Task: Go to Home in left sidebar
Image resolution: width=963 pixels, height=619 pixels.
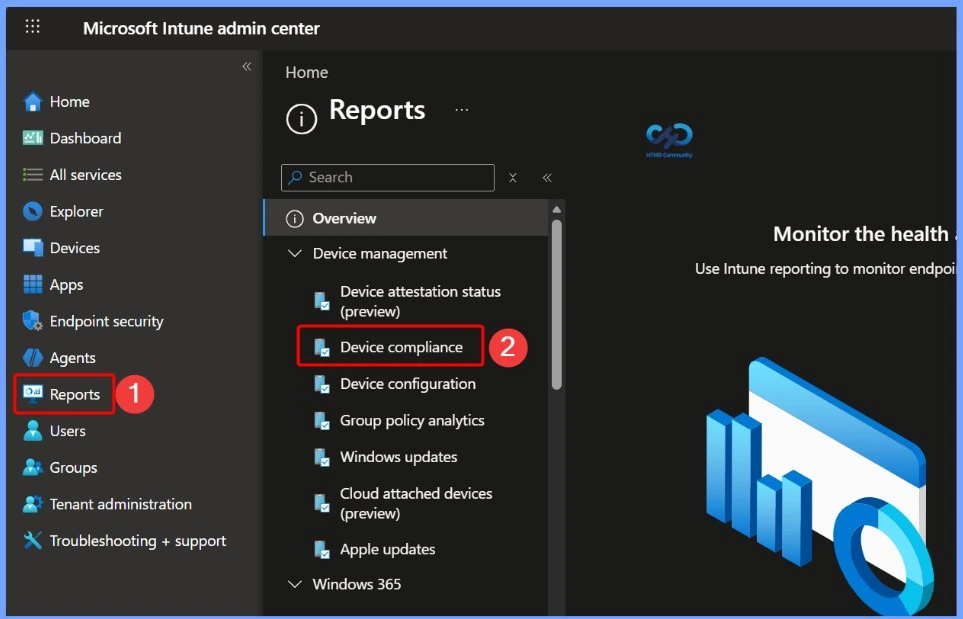Action: click(69, 101)
